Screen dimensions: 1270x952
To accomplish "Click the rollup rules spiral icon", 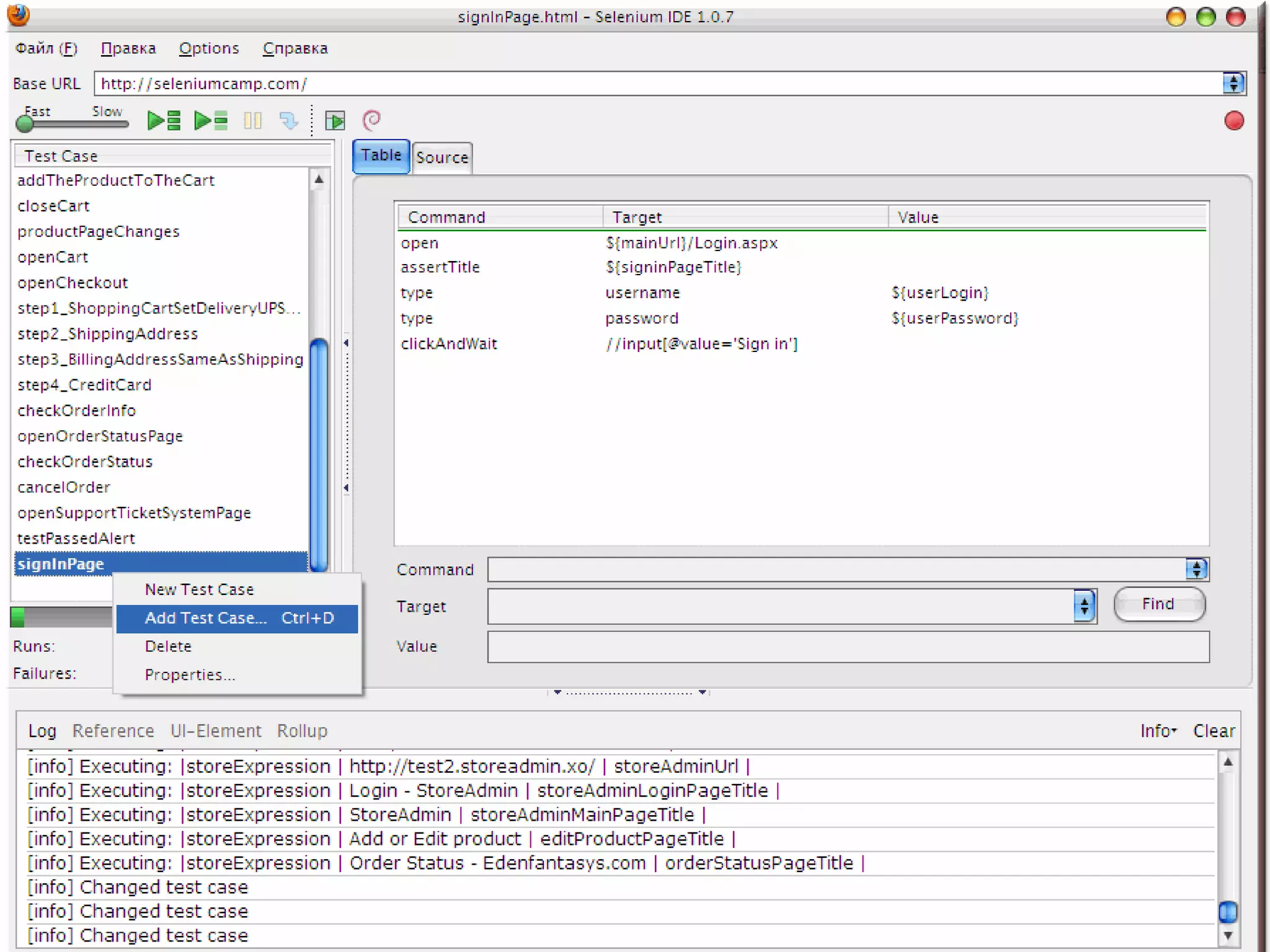I will pos(371,120).
